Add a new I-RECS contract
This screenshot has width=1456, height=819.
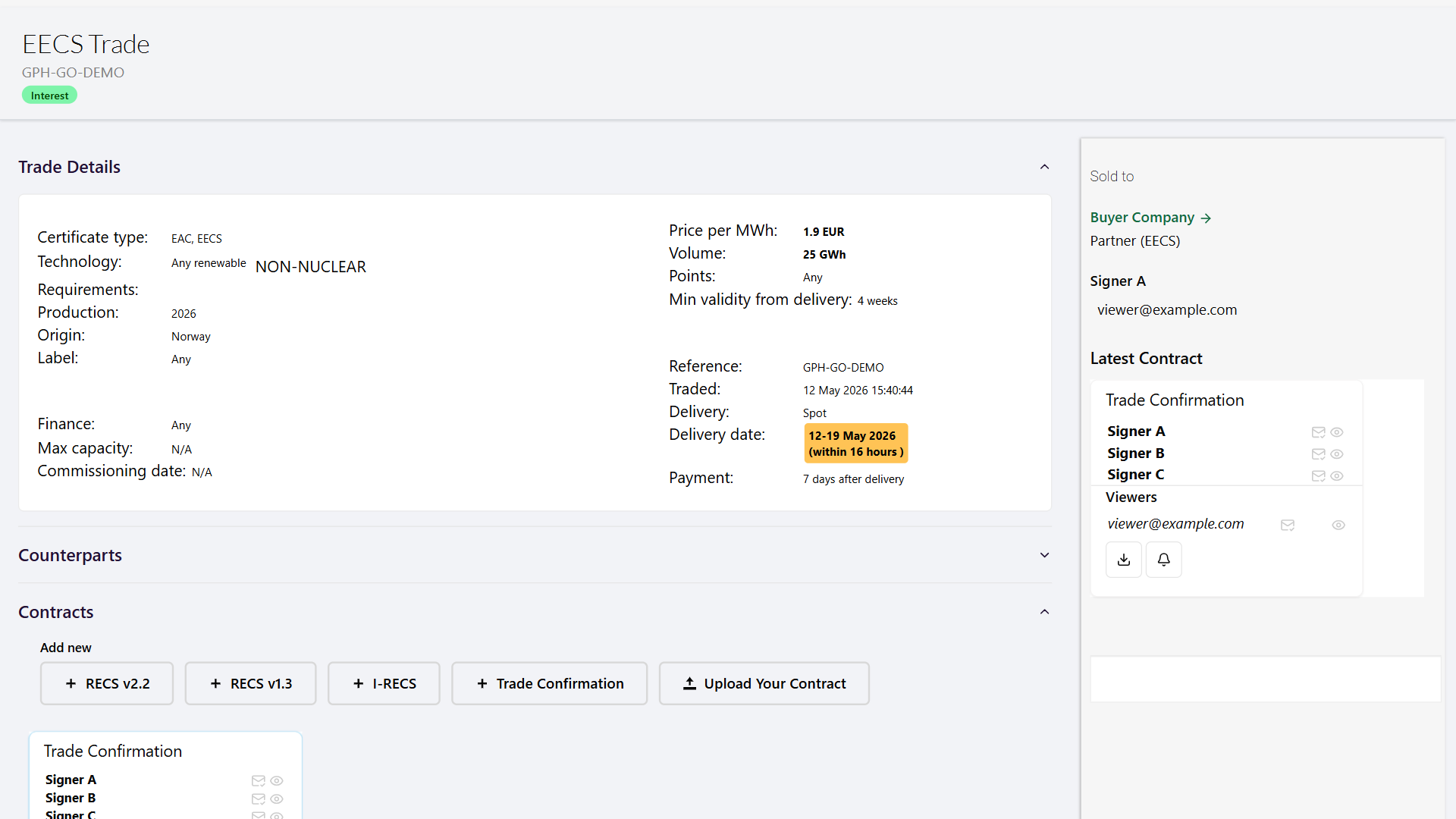pyautogui.click(x=384, y=683)
